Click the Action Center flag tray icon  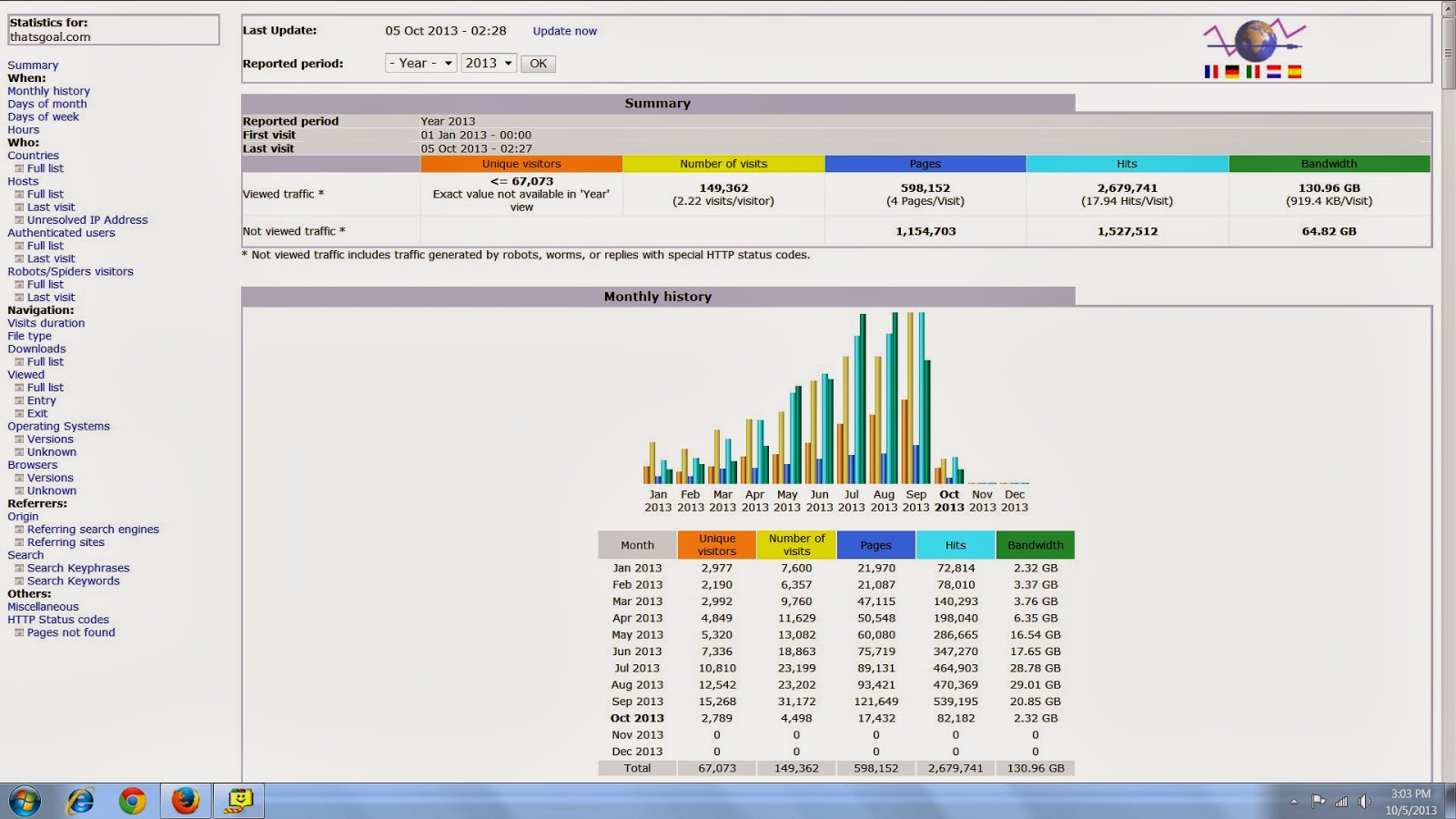[x=1319, y=802]
